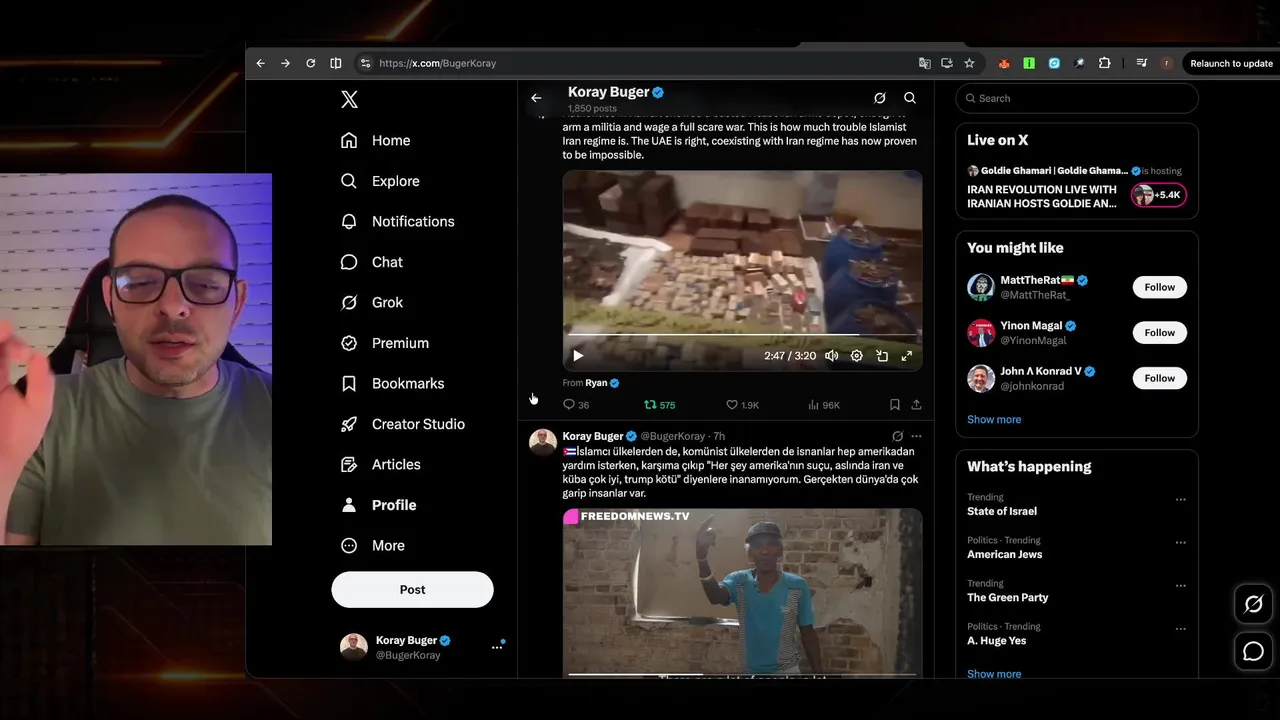Open the FREEDOMNEWS.TV video thumbnail
This screenshot has width=1280, height=720.
coord(742,592)
